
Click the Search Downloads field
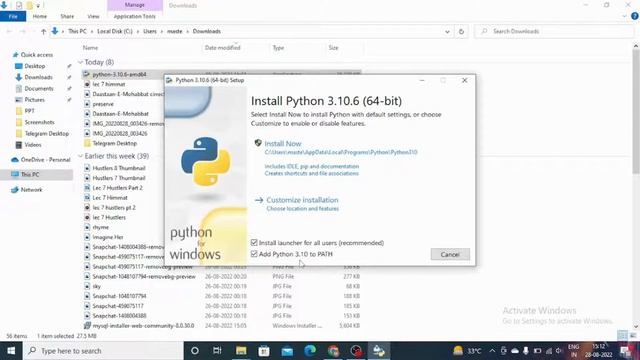[553, 31]
